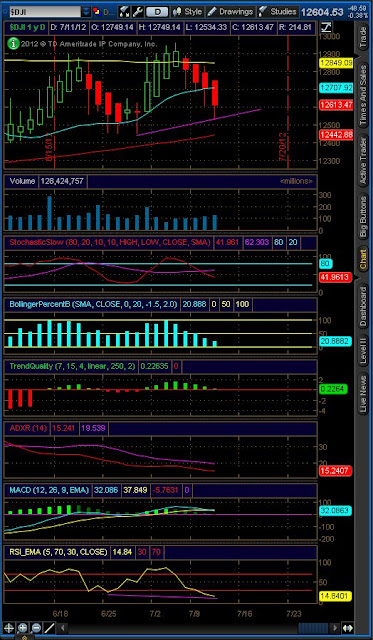Open the Times And Sales side tab

pos(362,95)
